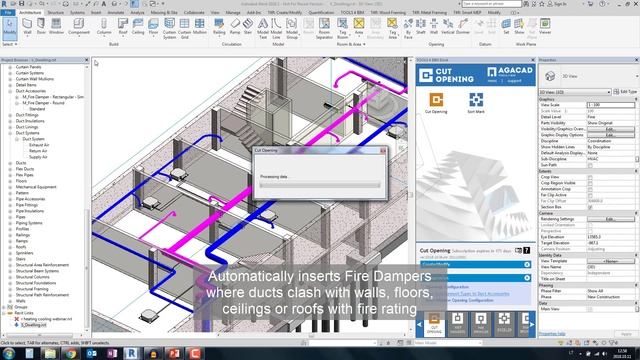Open the Properties help link
The height and width of the screenshot is (360, 640).
[552, 334]
